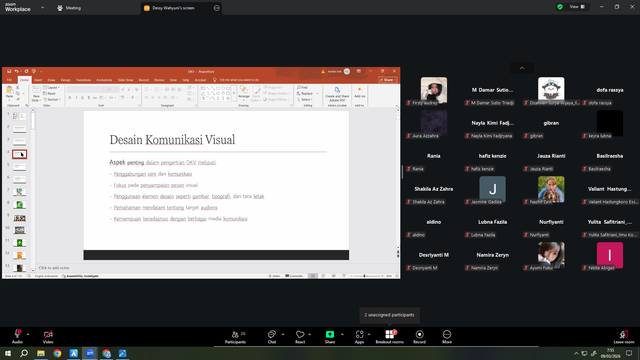Collapse gallery using chevron above participants
This screenshot has width=640, height=360.
pos(522,68)
